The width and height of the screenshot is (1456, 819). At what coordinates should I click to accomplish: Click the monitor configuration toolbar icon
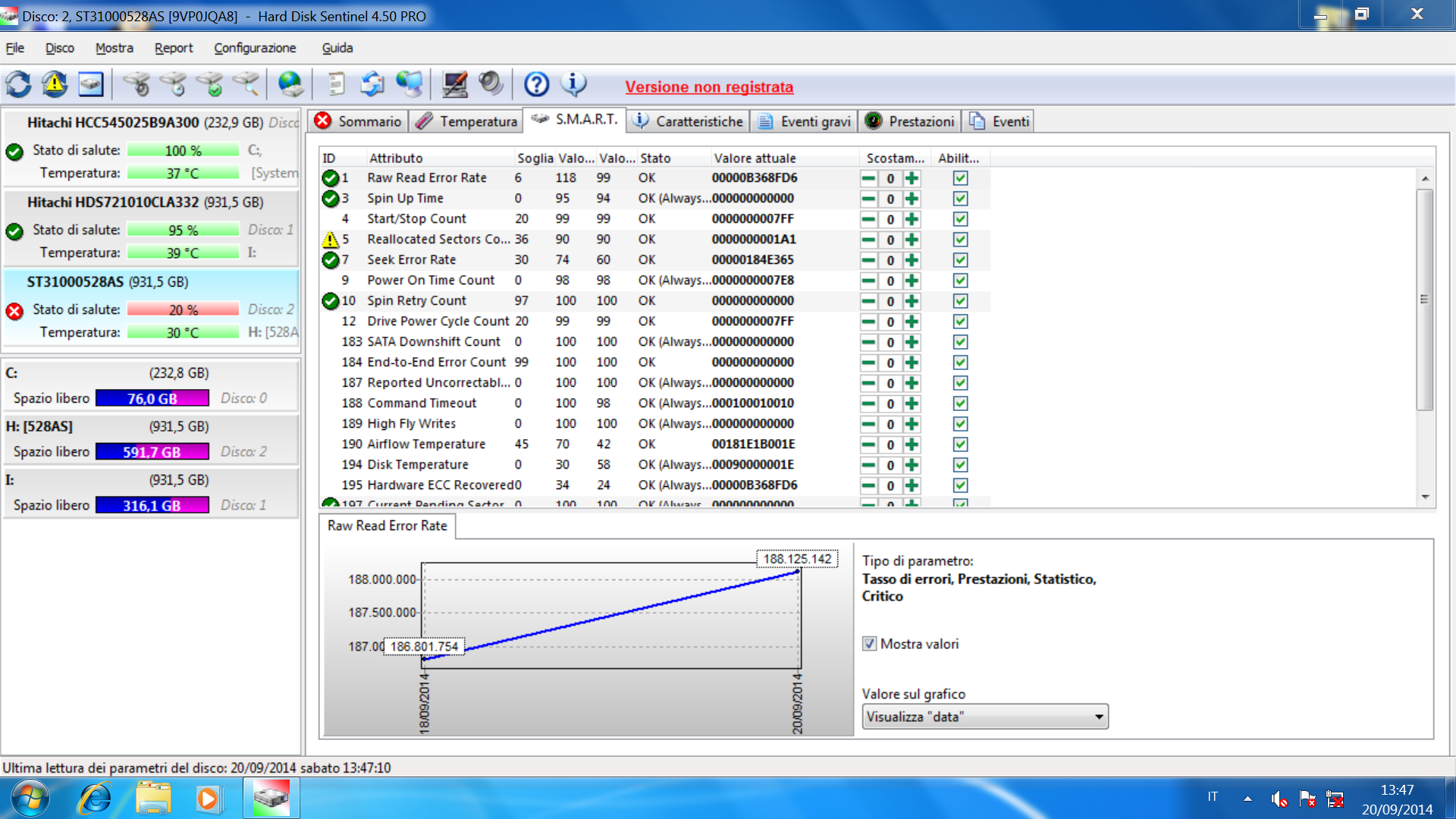[x=455, y=84]
